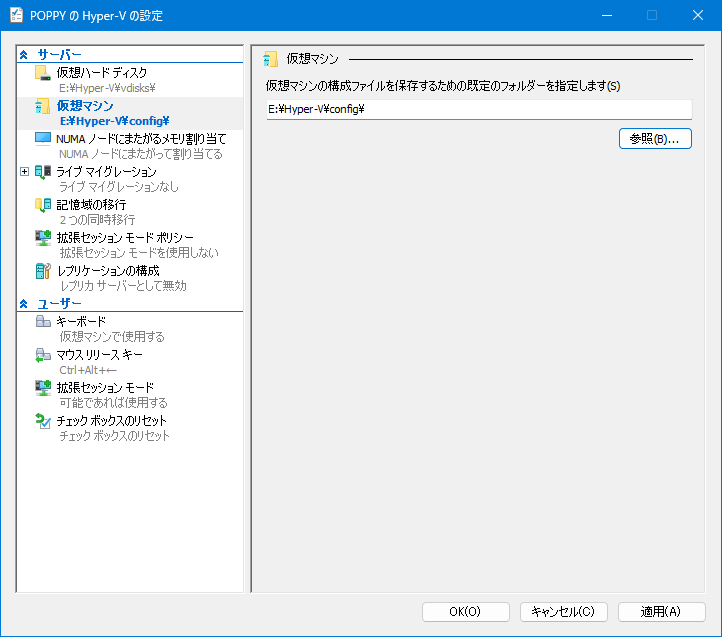Click the 仮想マシンで使用する subtext
This screenshot has height=637, width=722.
coord(112,337)
